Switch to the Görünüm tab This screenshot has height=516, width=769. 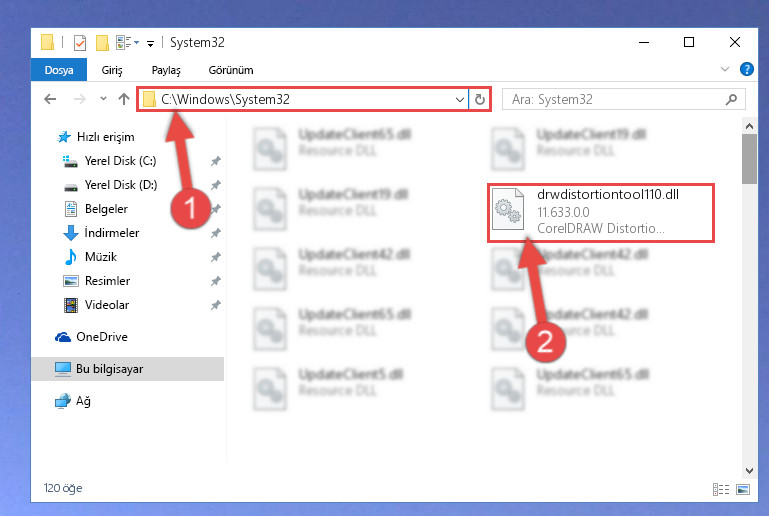click(x=231, y=70)
